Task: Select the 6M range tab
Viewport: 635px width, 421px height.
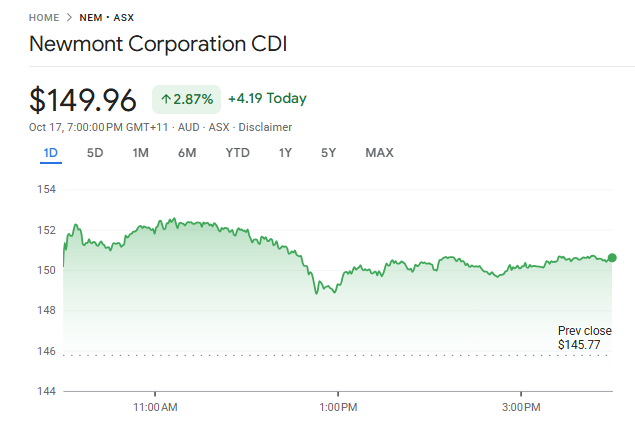Action: point(187,153)
